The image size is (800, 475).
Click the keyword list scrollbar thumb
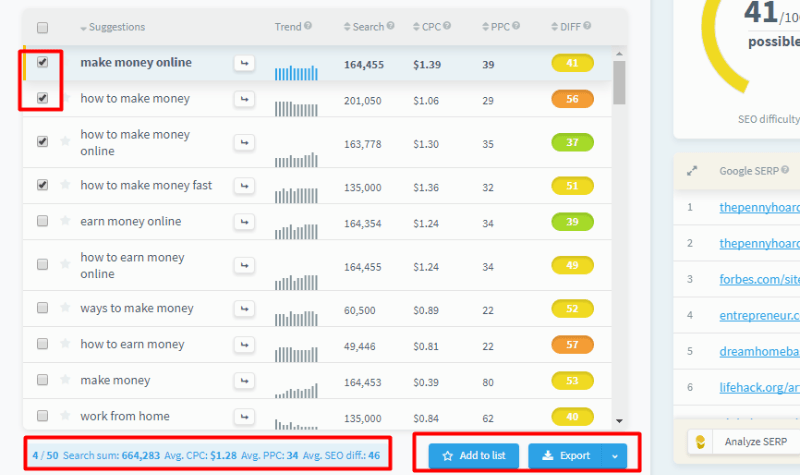(x=619, y=83)
